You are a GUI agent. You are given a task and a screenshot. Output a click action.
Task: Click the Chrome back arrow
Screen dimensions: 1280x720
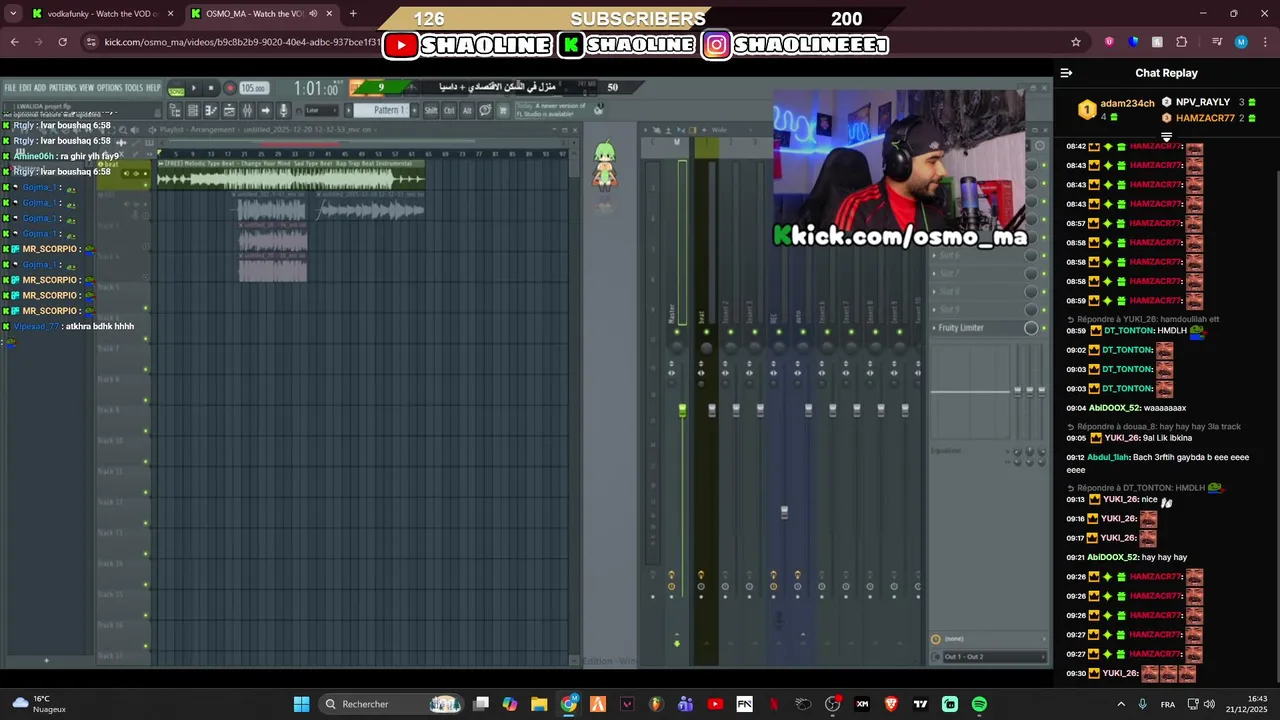click(x=14, y=42)
